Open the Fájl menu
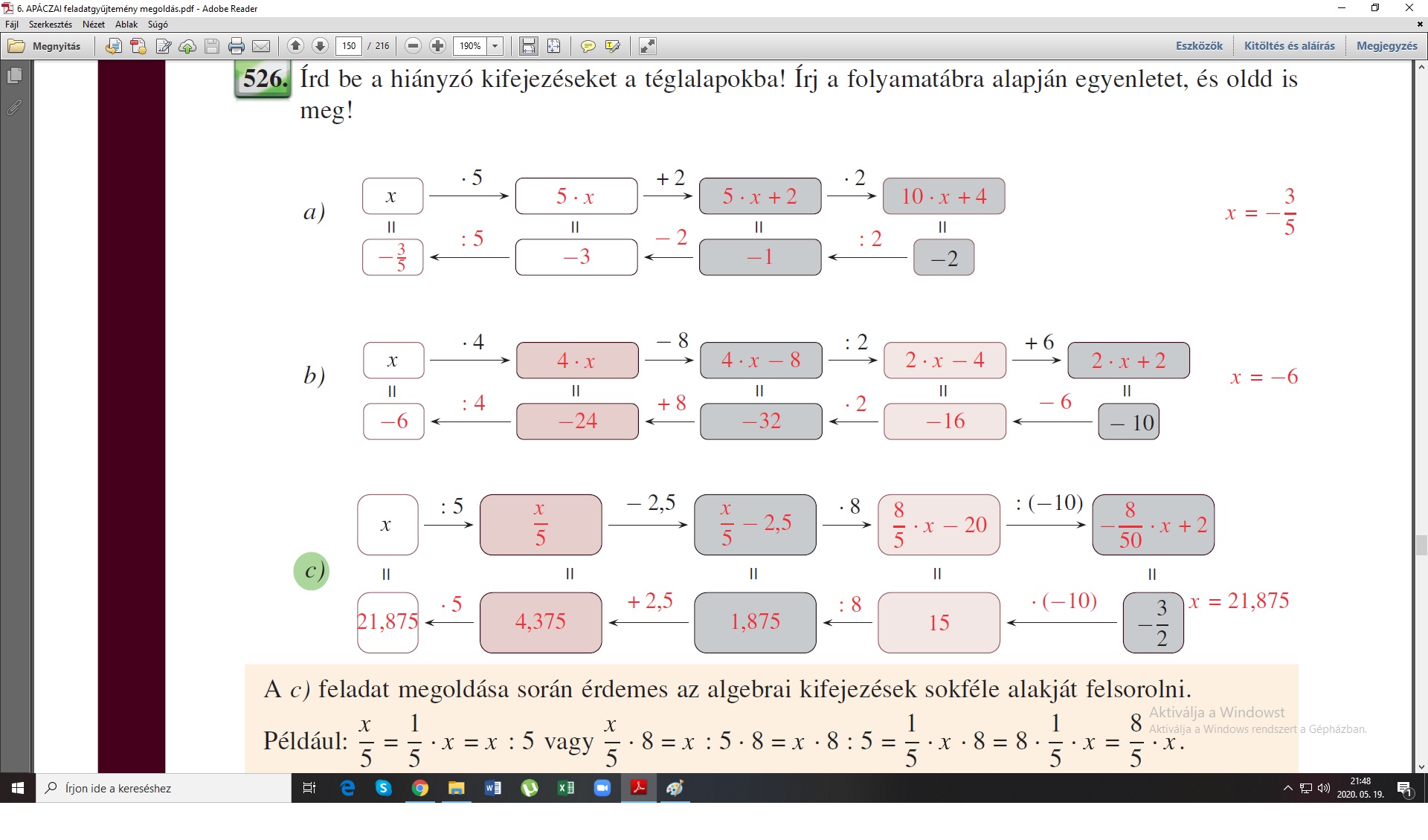Image resolution: width=1428 pixels, height=840 pixels. (12, 25)
